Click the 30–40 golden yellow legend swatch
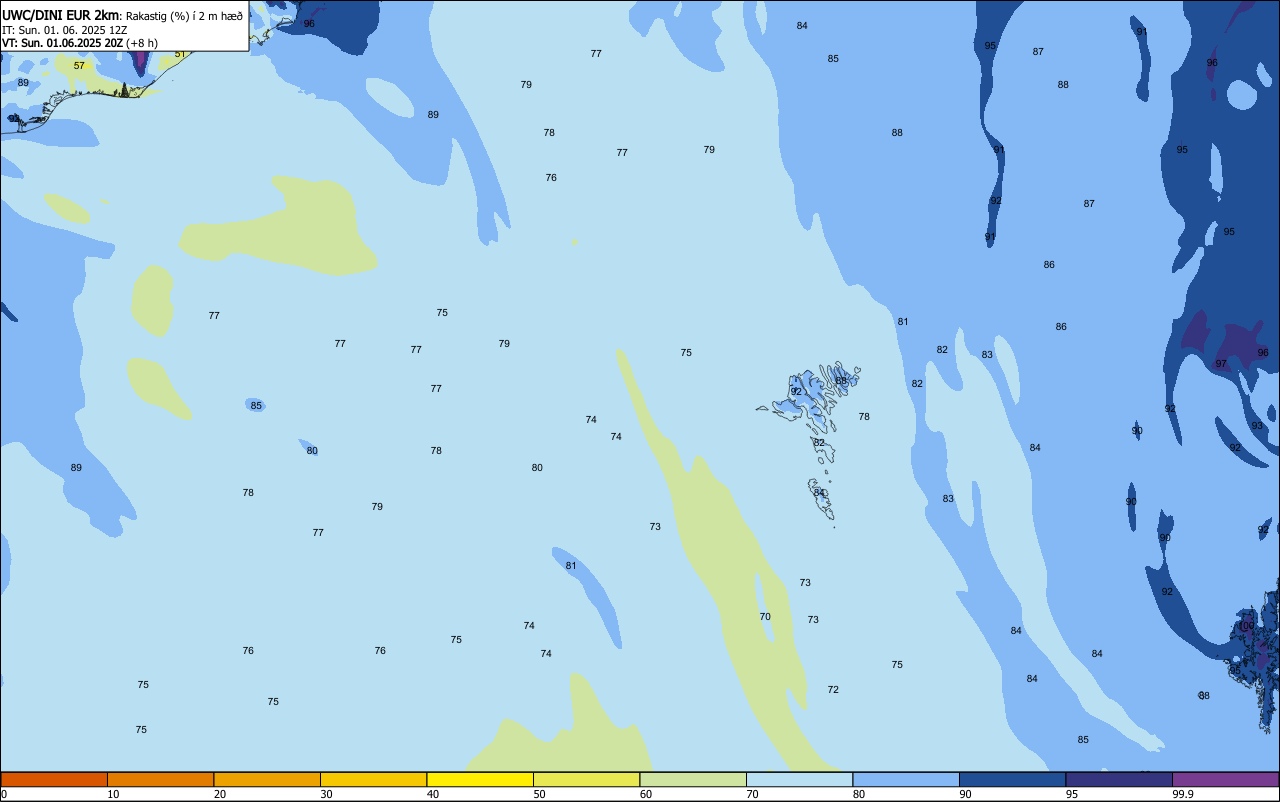Image resolution: width=1280 pixels, height=802 pixels. point(373,779)
